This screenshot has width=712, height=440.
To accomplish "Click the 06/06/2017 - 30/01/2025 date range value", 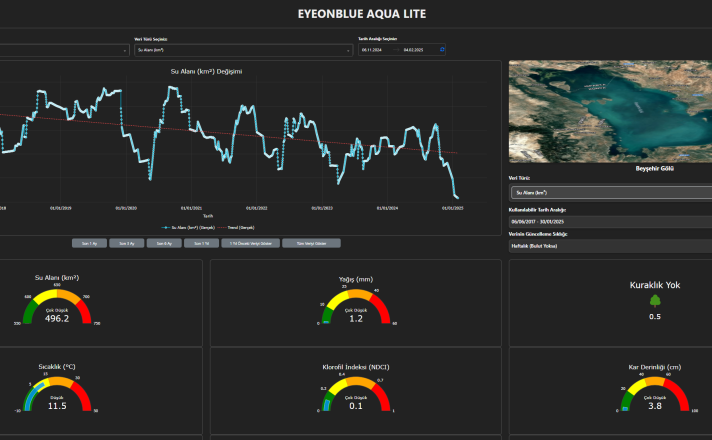I will 537,222.
